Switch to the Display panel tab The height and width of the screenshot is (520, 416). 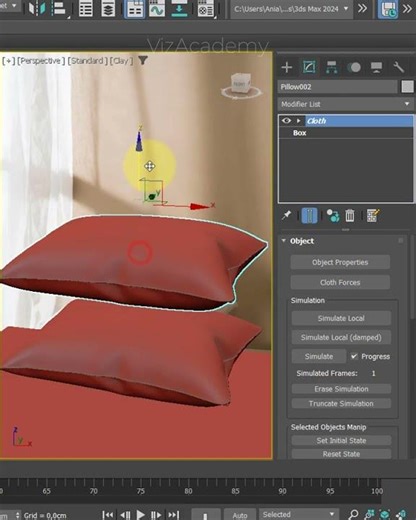[376, 67]
